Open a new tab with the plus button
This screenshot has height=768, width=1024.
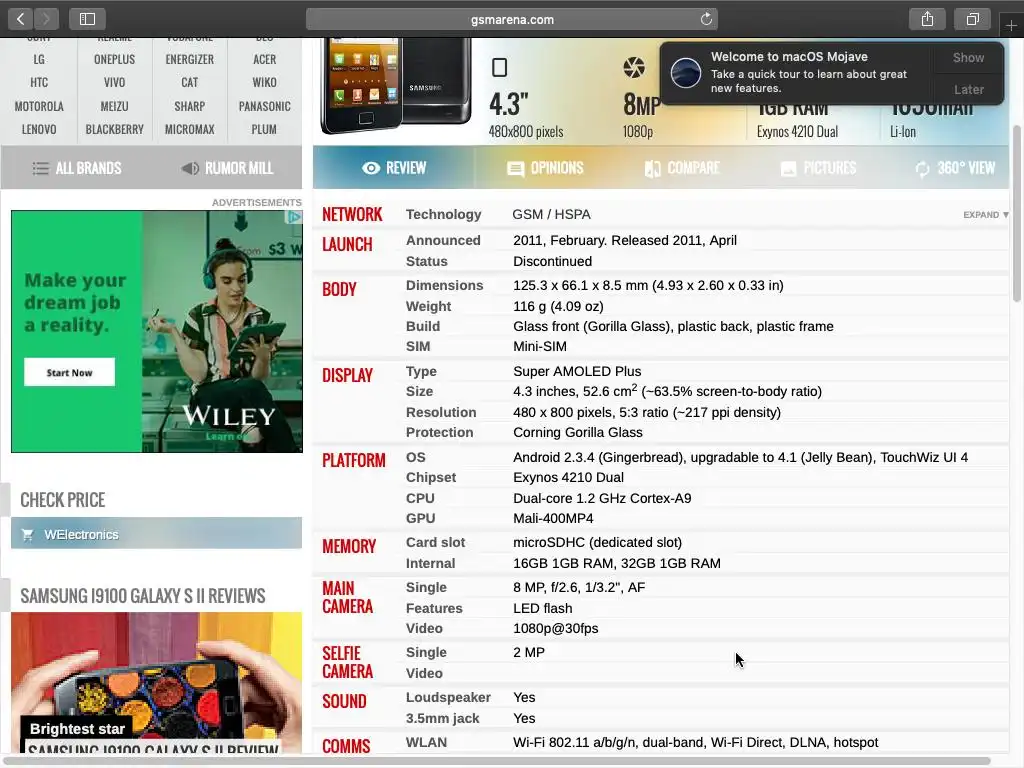coord(1011,25)
